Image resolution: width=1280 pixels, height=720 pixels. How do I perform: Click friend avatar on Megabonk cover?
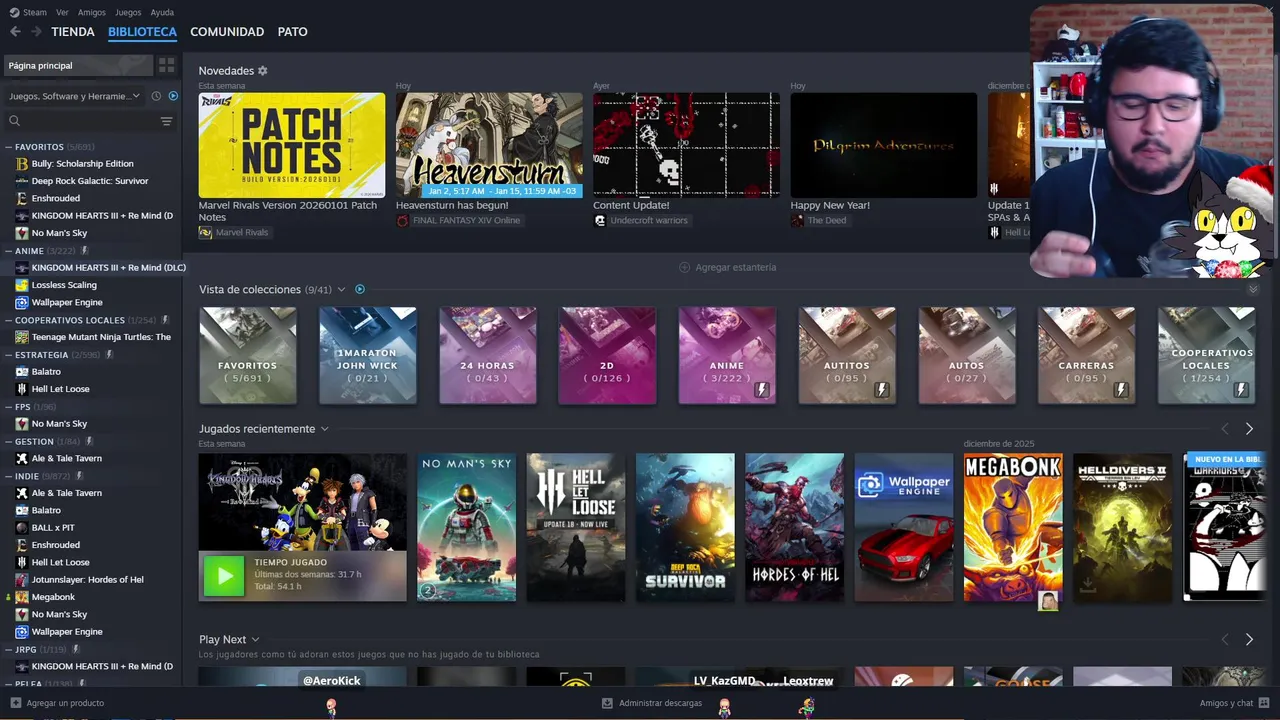tap(1048, 600)
